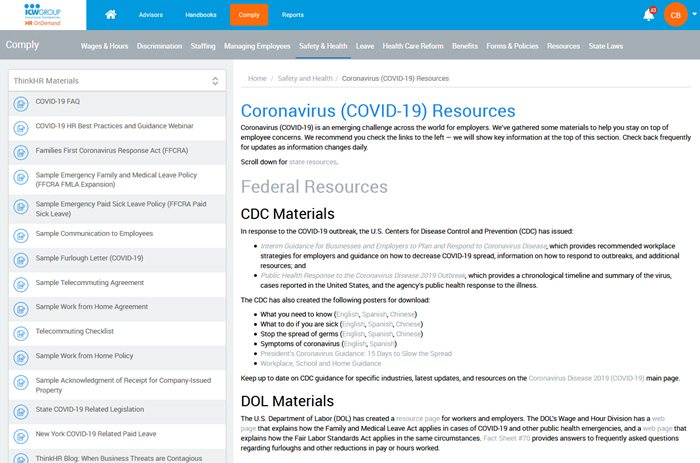
Task: Click icon beside New York COVID-19 Related Paid Leave
Action: [21, 436]
